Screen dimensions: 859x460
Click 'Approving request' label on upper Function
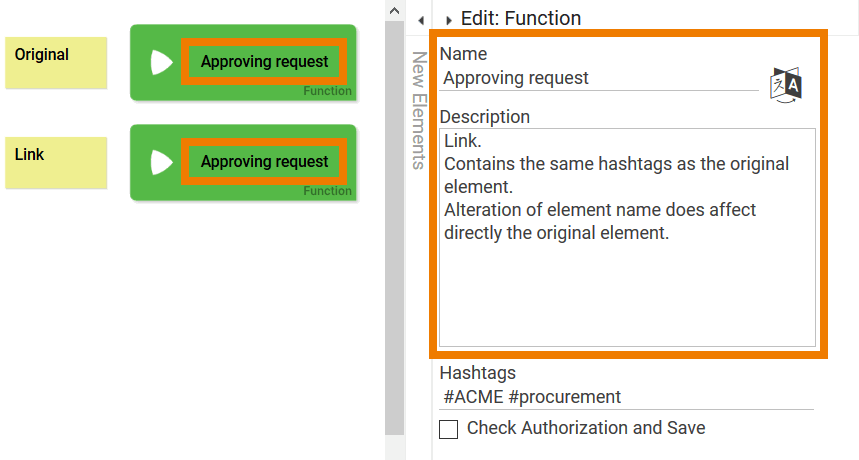coord(264,62)
